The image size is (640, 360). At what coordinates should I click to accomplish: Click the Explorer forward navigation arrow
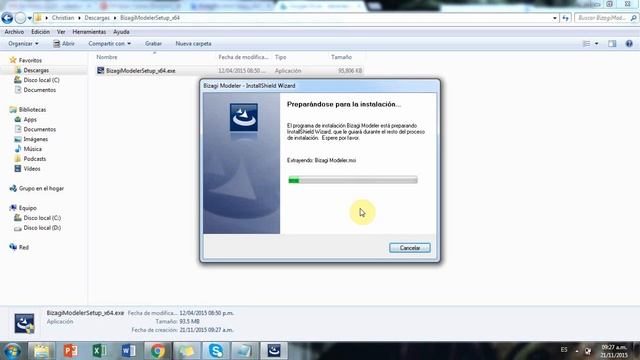pyautogui.click(x=20, y=18)
